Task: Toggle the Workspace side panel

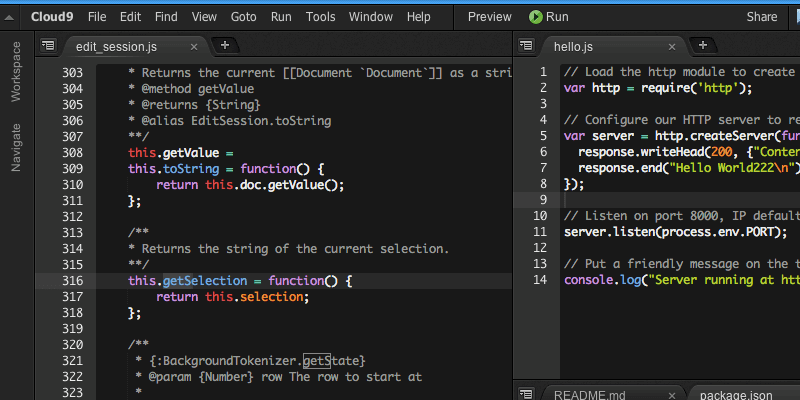Action: tap(16, 72)
